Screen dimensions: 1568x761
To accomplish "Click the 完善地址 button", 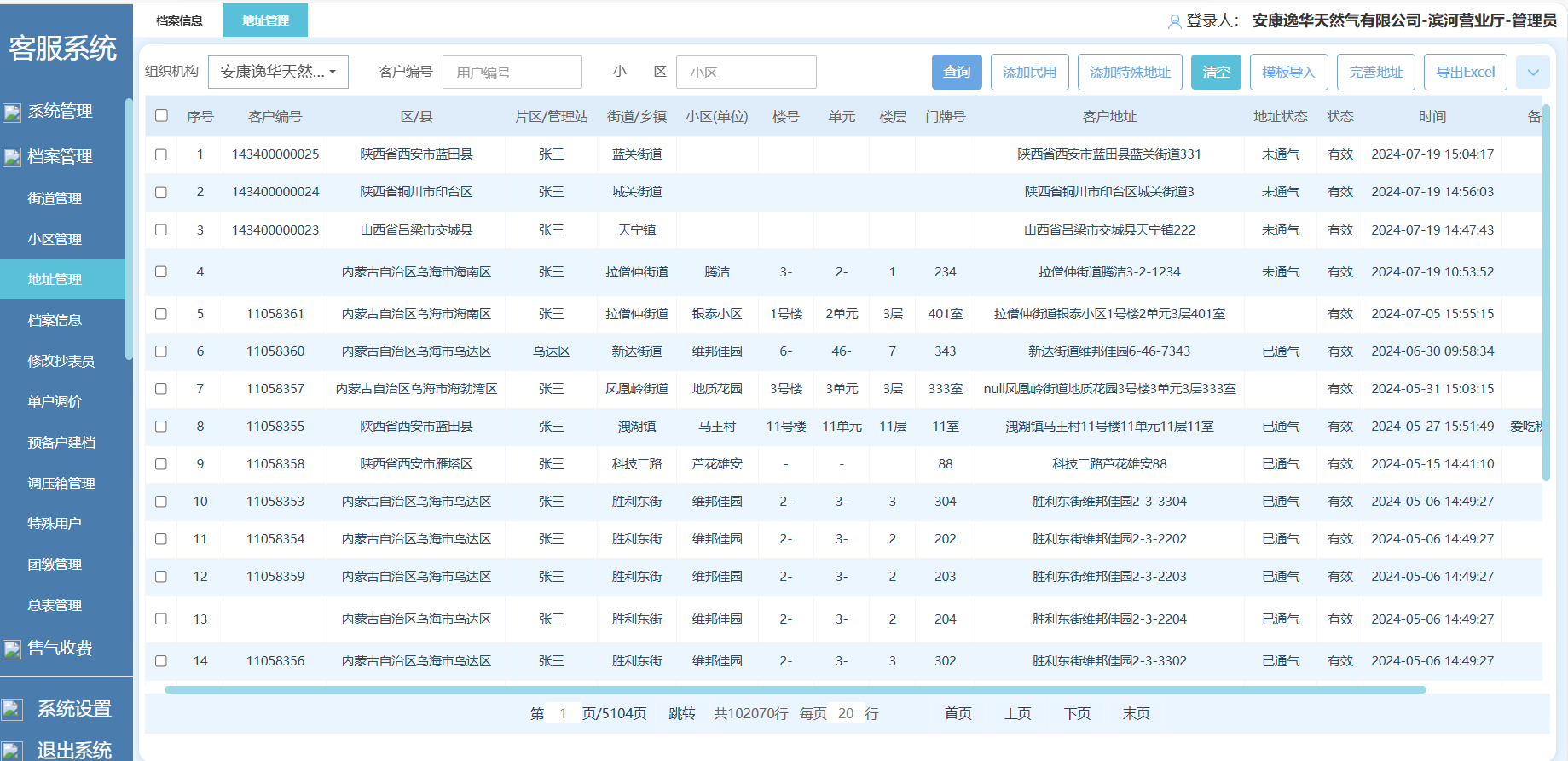I will [x=1376, y=73].
